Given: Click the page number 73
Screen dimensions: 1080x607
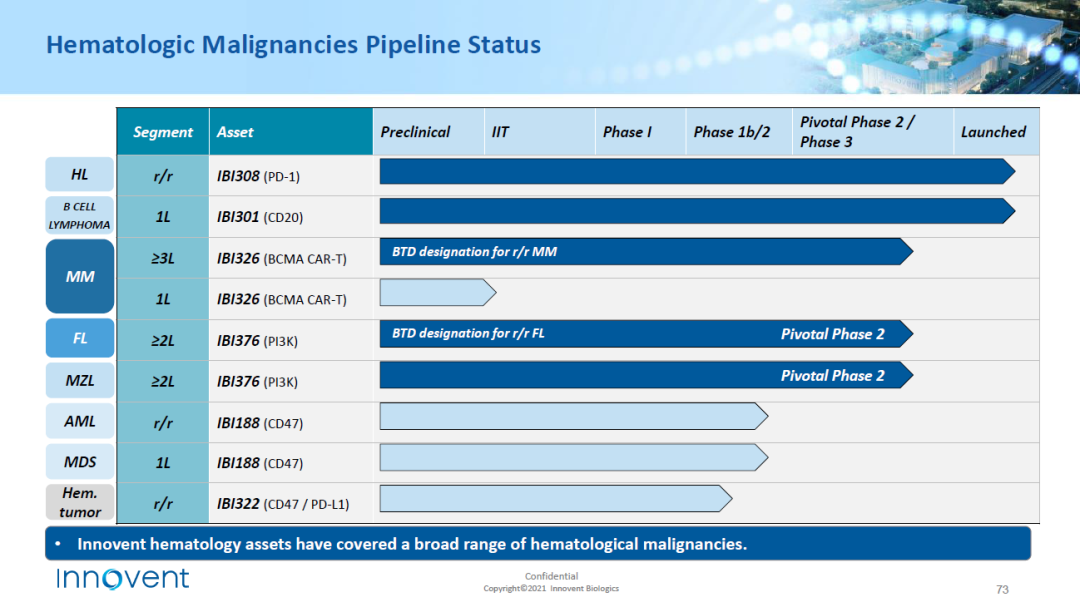Looking at the screenshot, I should [x=1002, y=590].
